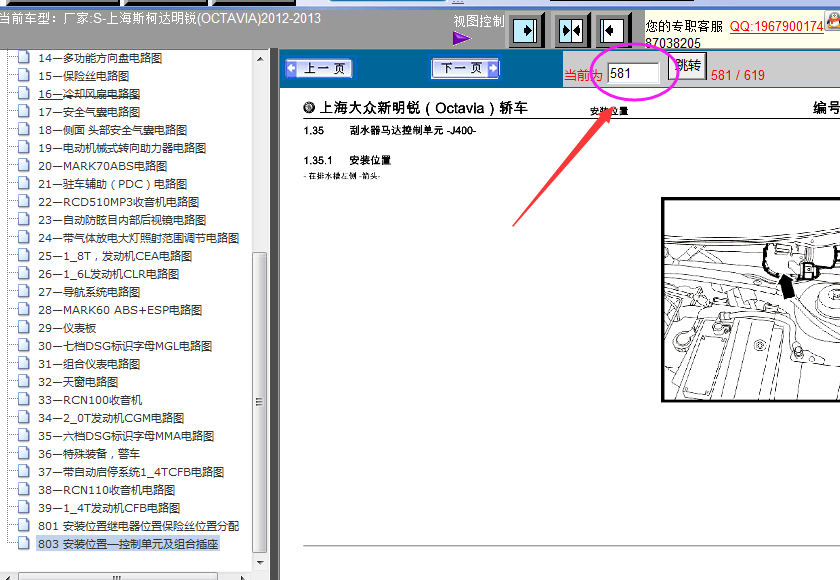Click the purple triangle under 视图控制
840x580 pixels.
click(x=461, y=39)
